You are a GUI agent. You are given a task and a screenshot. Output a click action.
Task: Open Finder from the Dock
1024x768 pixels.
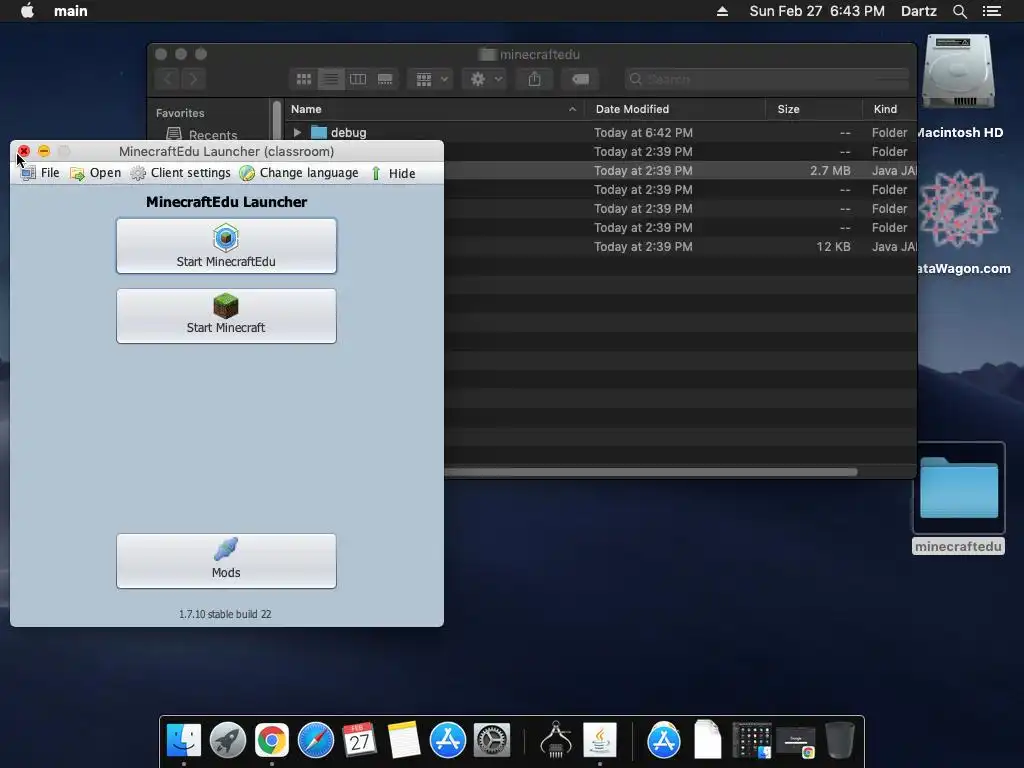(184, 740)
